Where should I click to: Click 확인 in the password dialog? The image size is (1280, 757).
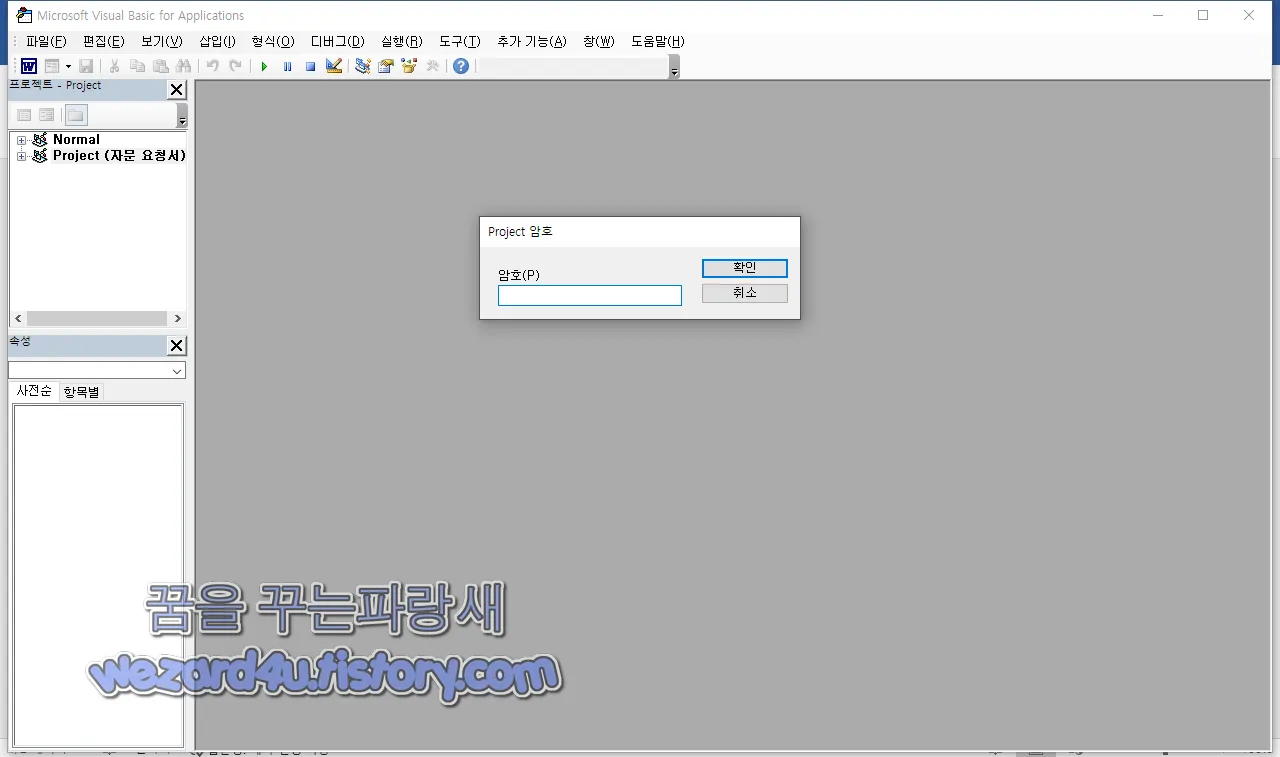pyautogui.click(x=745, y=268)
